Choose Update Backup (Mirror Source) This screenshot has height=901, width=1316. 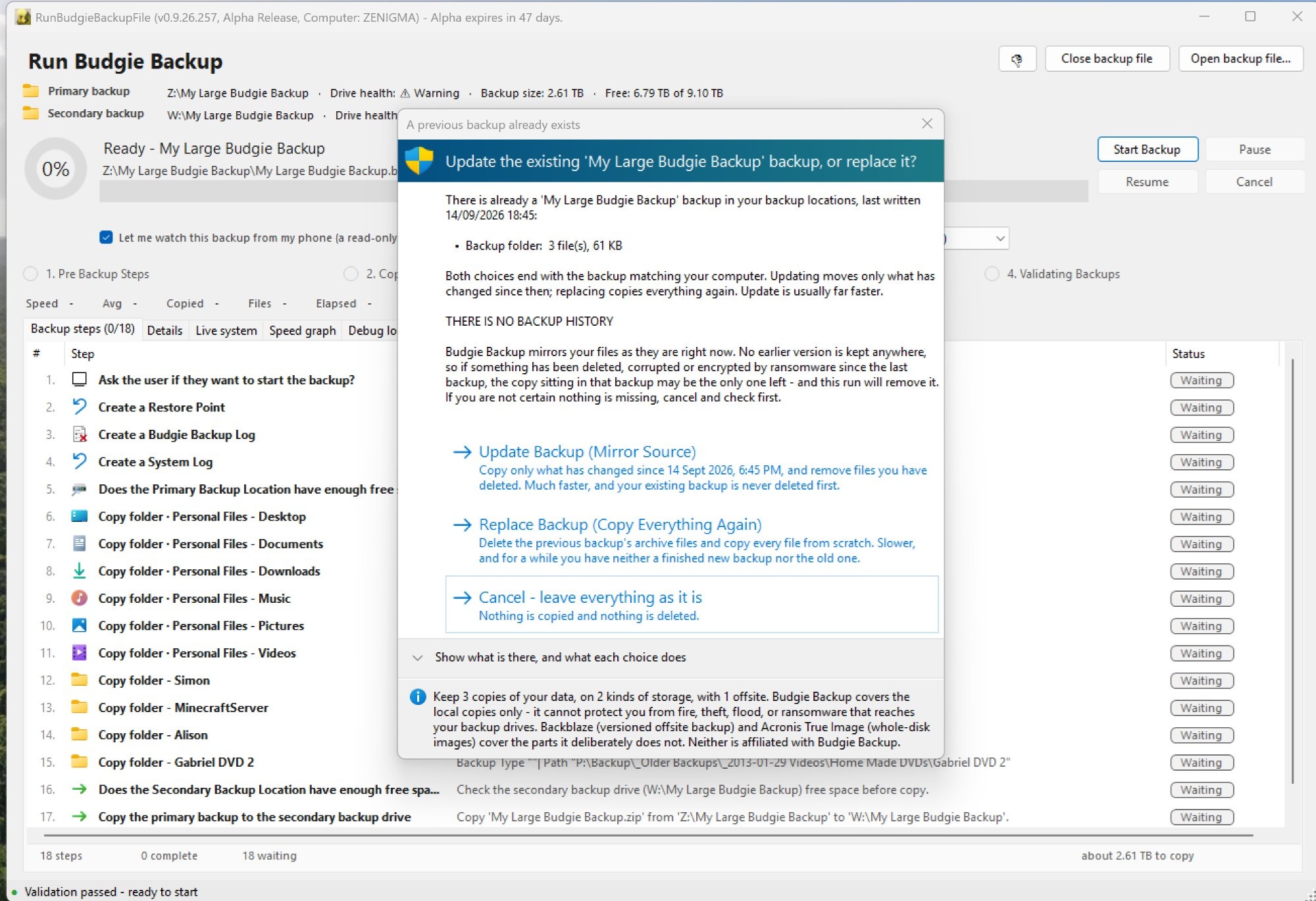click(x=692, y=468)
